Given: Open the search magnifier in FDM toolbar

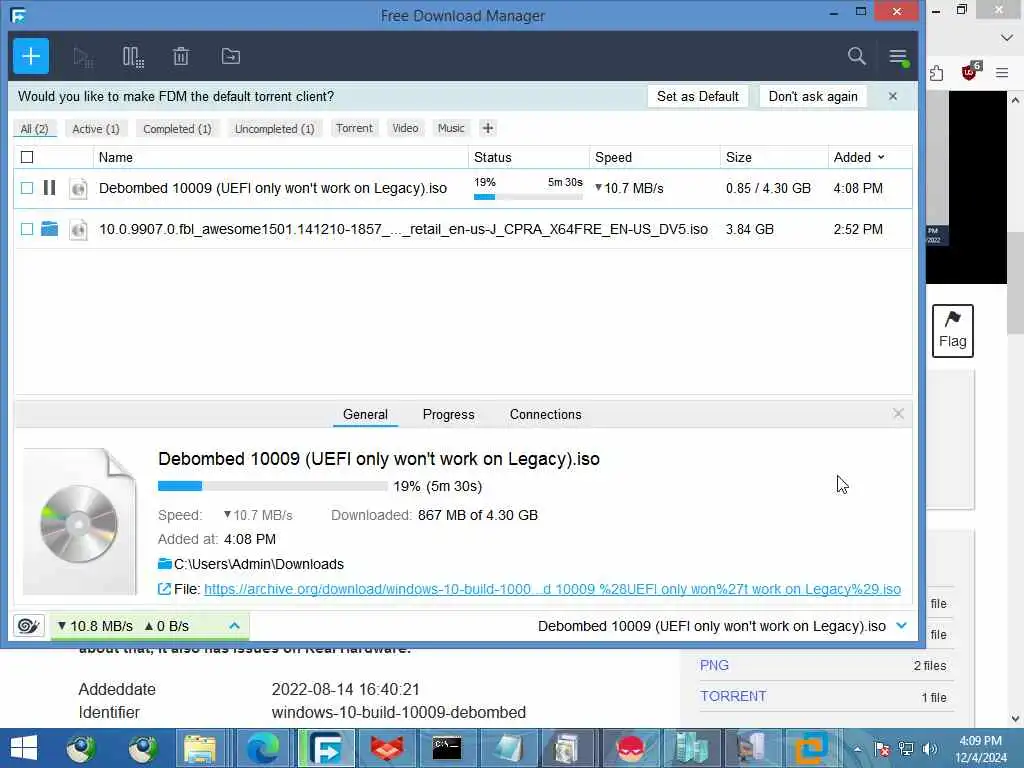Looking at the screenshot, I should click(x=856, y=56).
